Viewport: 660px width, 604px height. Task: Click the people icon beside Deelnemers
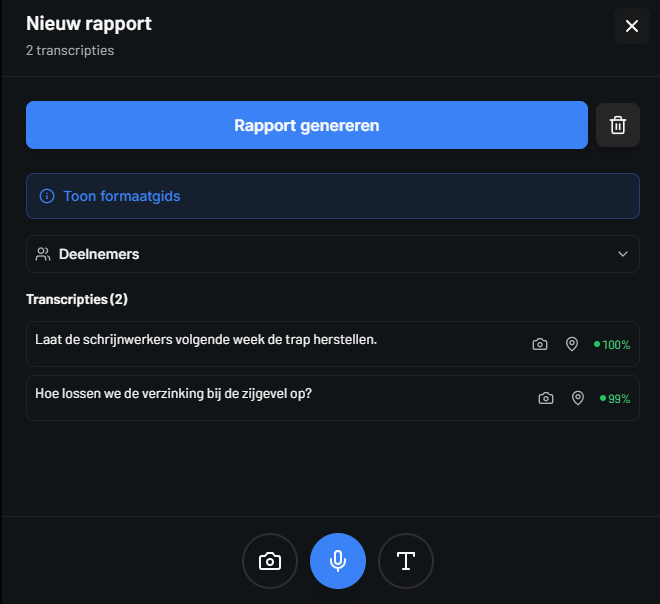[43, 254]
